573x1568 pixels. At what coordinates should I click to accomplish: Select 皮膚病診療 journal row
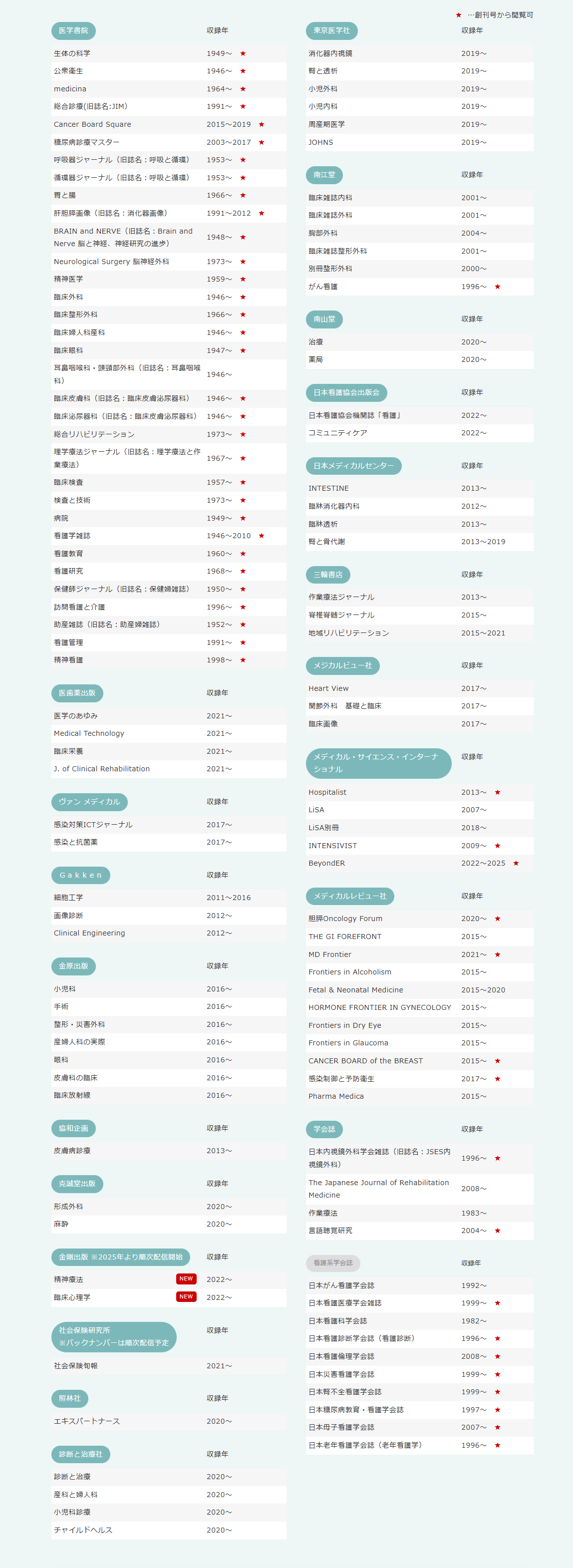169,1151
